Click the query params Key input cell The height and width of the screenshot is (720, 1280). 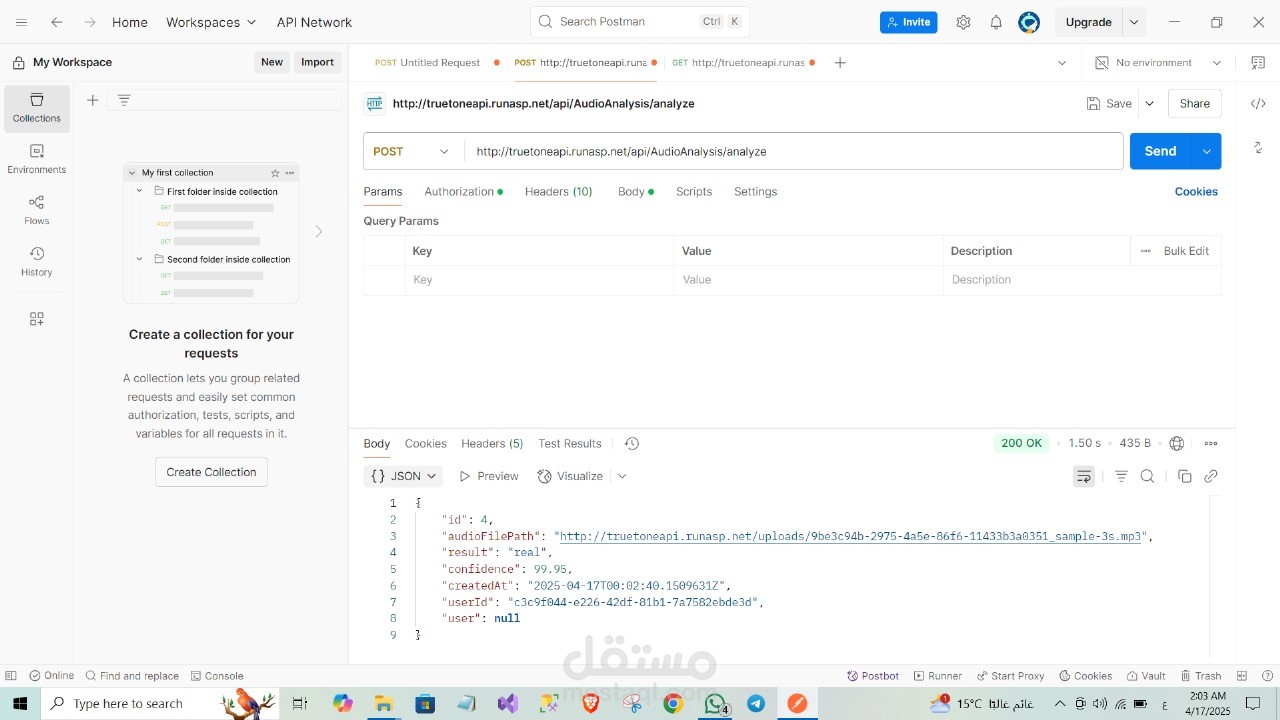tap(539, 280)
